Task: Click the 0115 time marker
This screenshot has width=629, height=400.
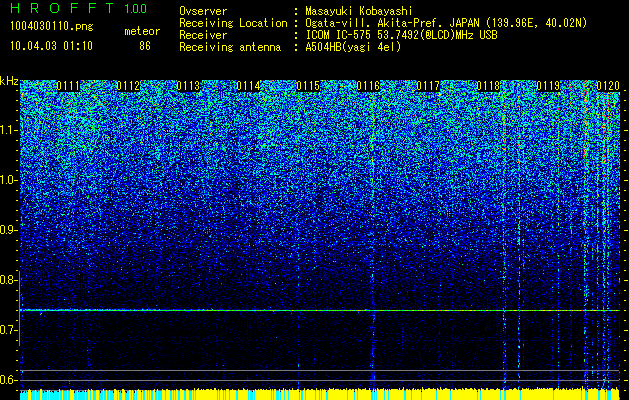Action: point(308,86)
